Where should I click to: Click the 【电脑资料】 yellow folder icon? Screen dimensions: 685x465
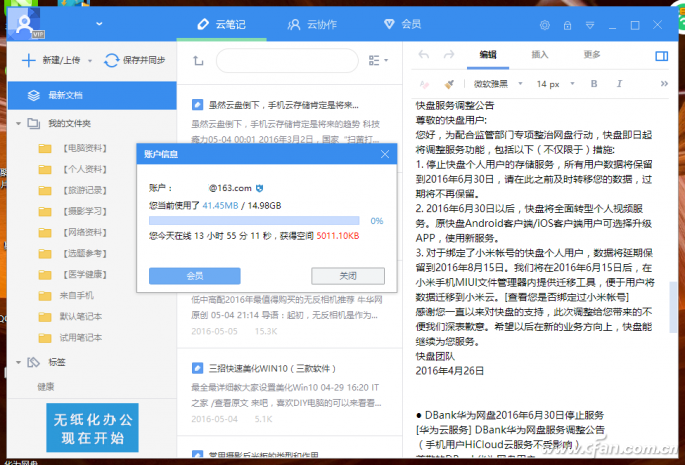[x=45, y=149]
